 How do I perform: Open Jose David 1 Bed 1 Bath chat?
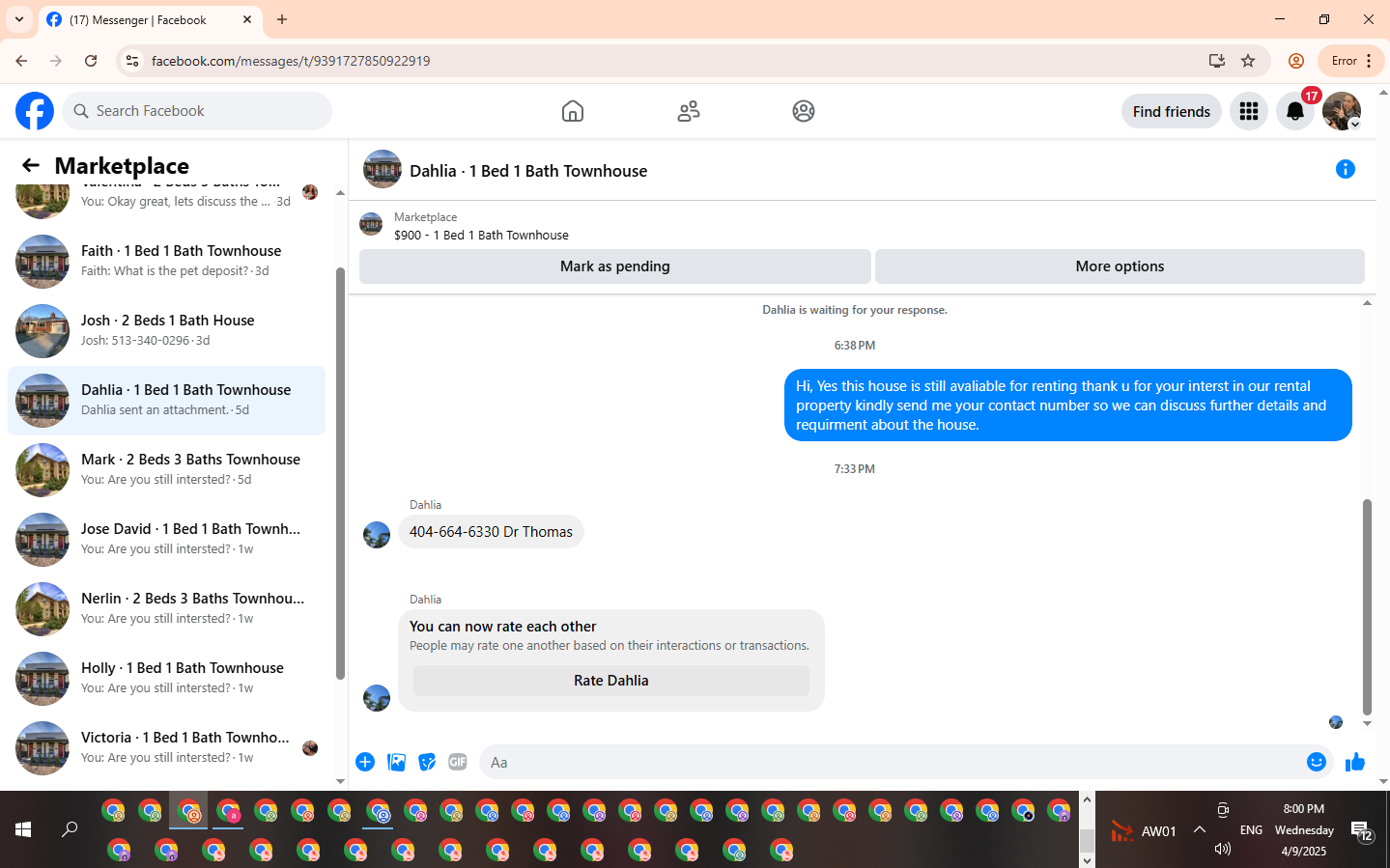166,540
